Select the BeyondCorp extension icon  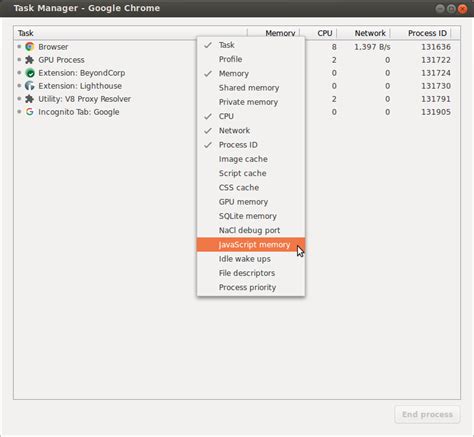(x=30, y=73)
